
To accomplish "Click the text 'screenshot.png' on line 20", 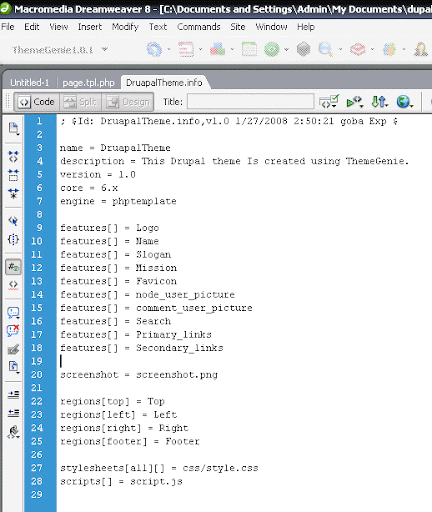I will (177, 375).
